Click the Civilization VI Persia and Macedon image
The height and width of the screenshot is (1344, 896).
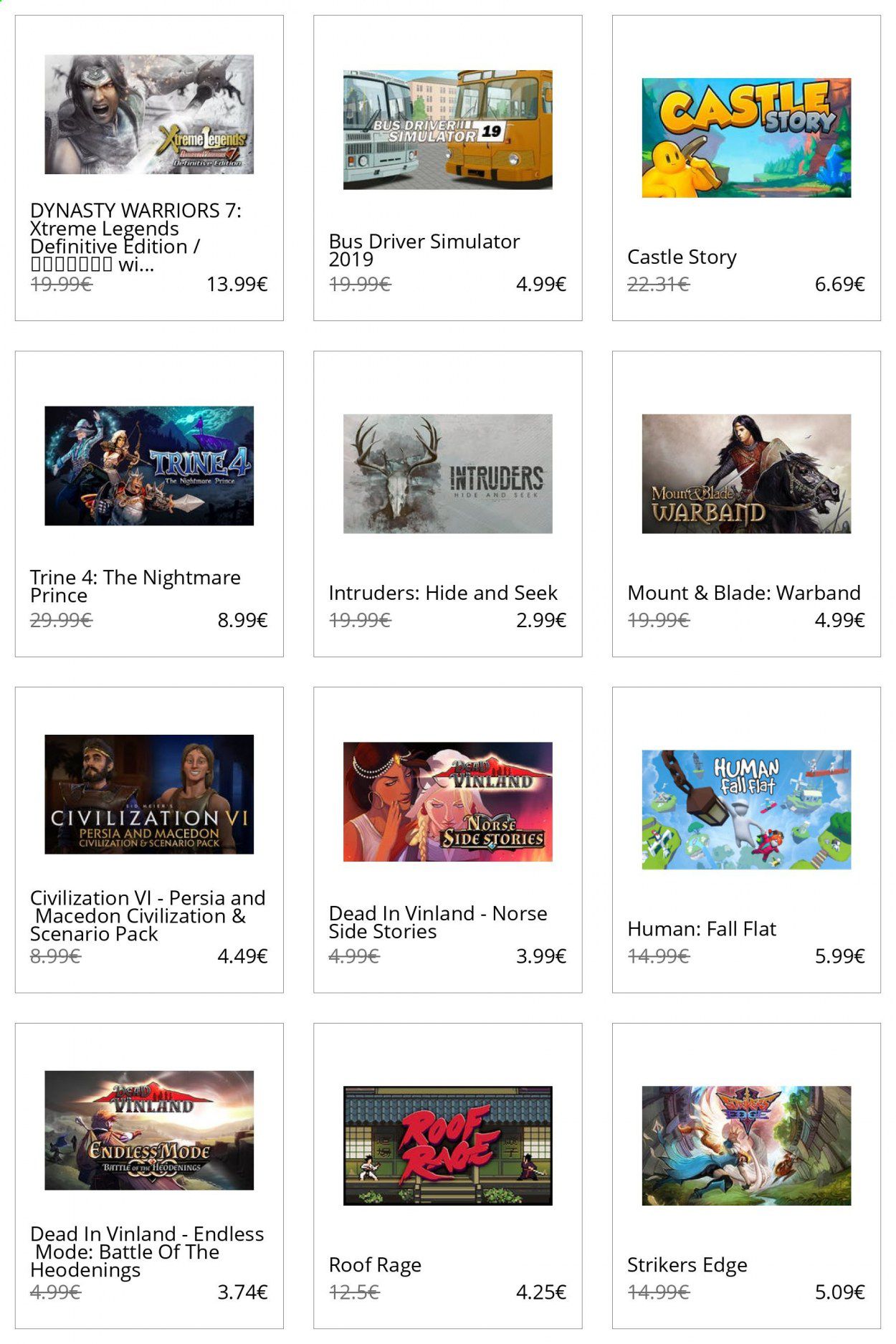(149, 794)
